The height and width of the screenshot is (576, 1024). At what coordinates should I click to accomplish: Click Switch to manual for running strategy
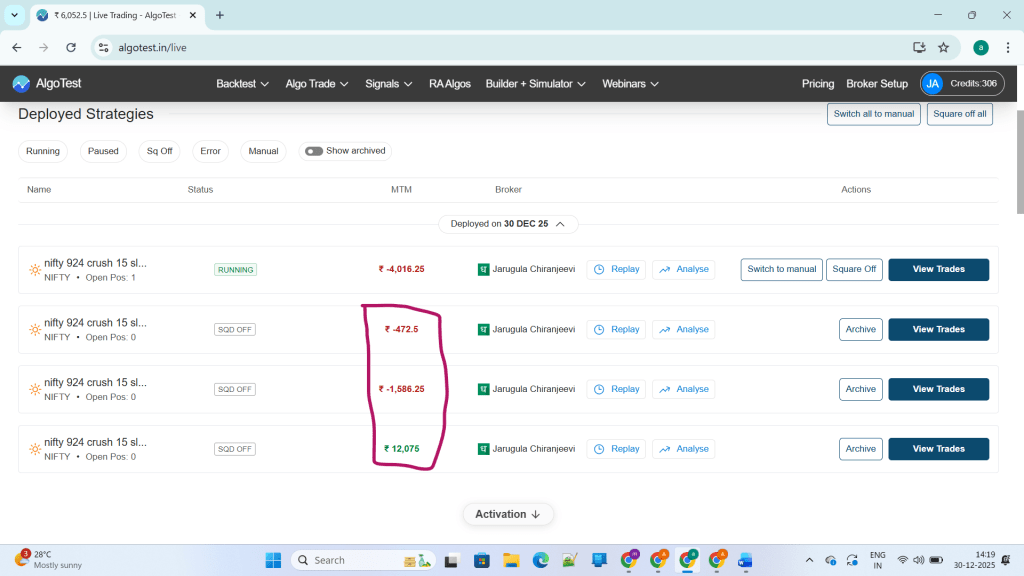pyautogui.click(x=781, y=269)
